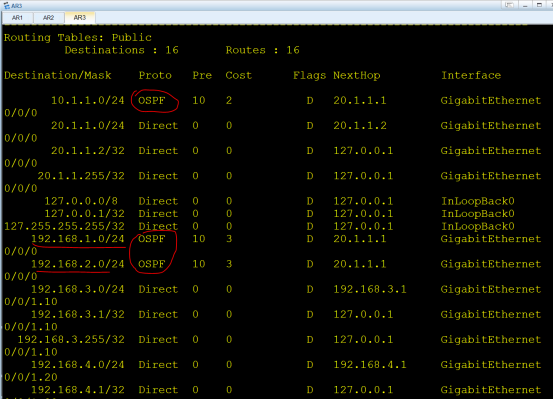The height and width of the screenshot is (400, 553).
Task: Click destination 20.1.1.255/32
Action: point(81,176)
